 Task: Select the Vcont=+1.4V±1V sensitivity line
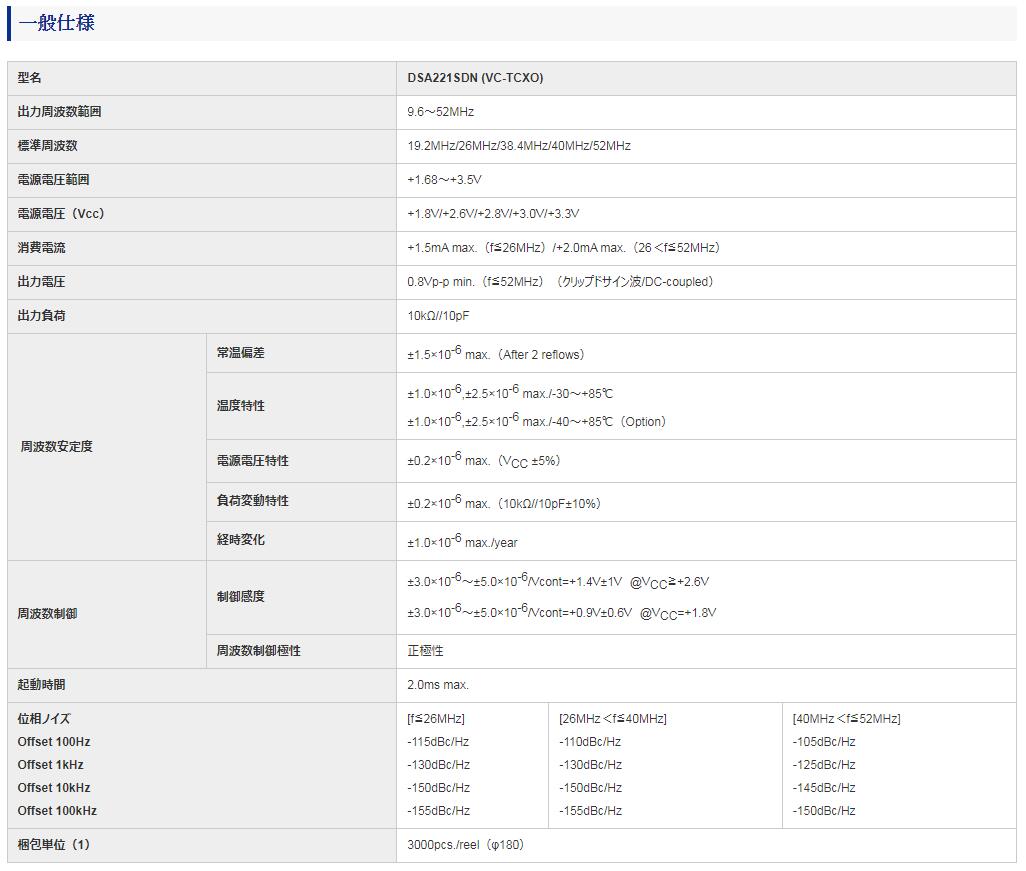tap(558, 581)
